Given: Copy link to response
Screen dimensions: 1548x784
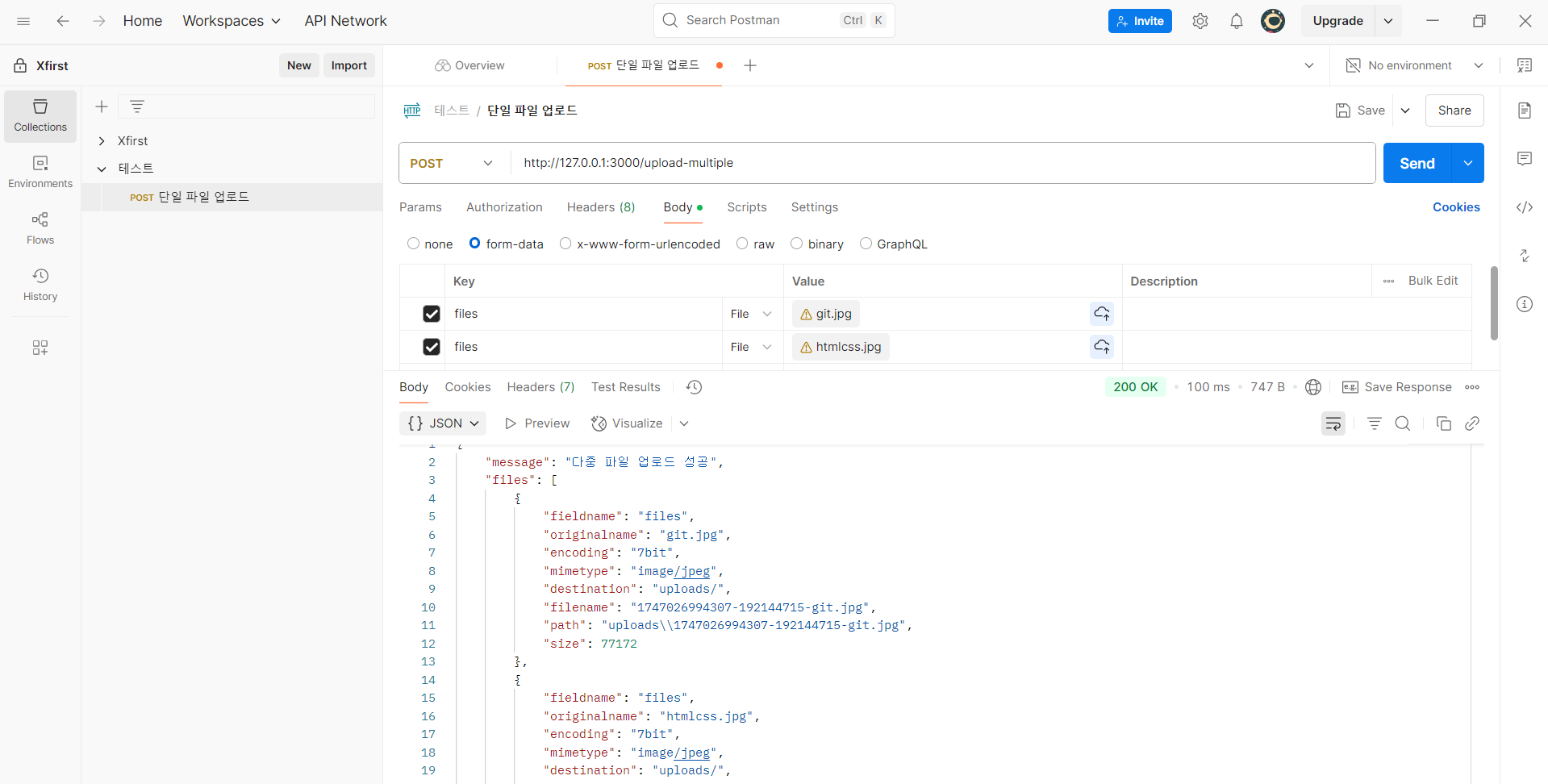Looking at the screenshot, I should click(x=1472, y=423).
